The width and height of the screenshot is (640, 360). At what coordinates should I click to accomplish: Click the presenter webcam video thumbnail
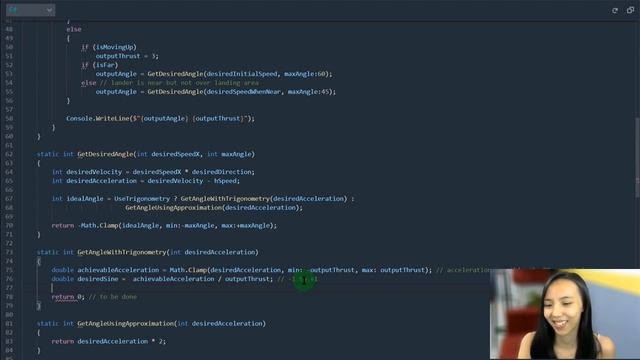pyautogui.click(x=565, y=314)
